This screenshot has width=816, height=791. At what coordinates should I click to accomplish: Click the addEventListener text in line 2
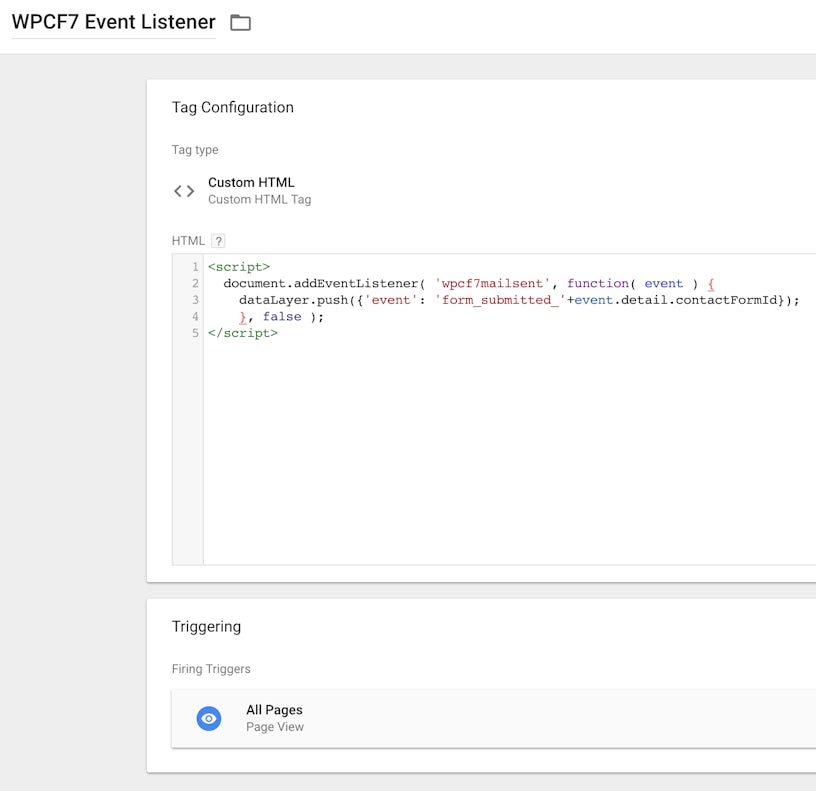point(355,284)
